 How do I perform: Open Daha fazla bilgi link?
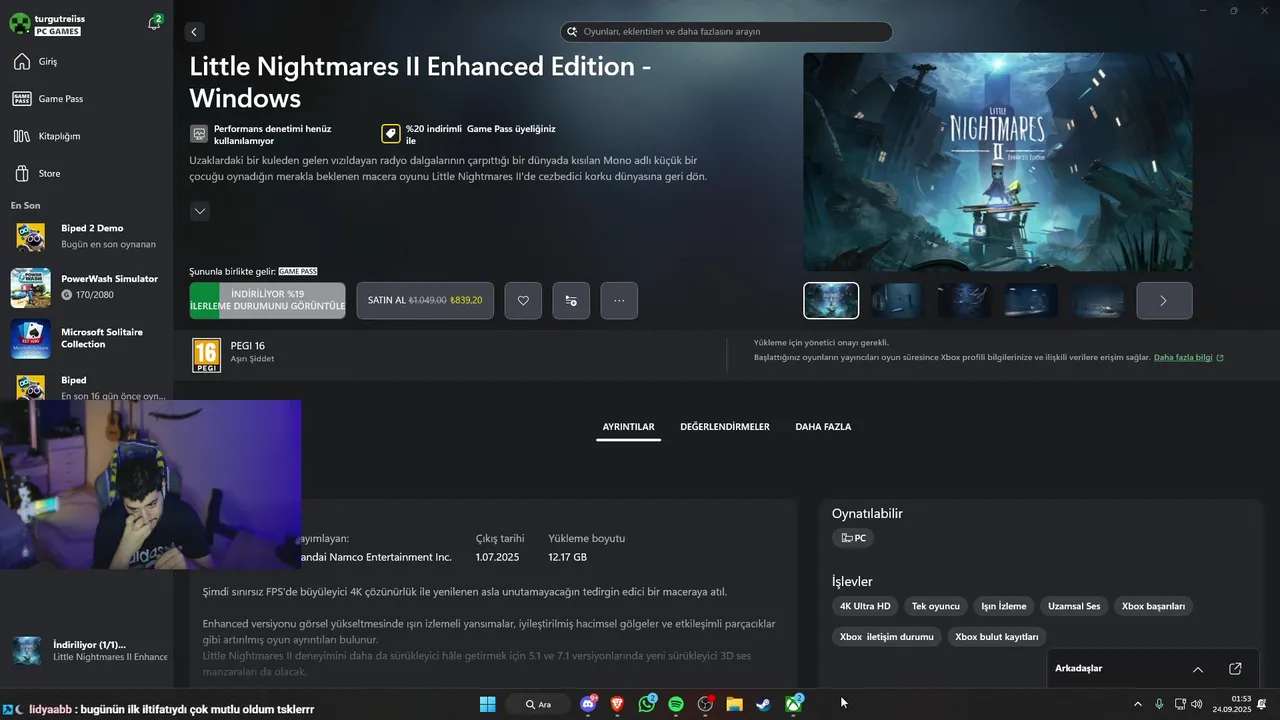pos(1188,357)
